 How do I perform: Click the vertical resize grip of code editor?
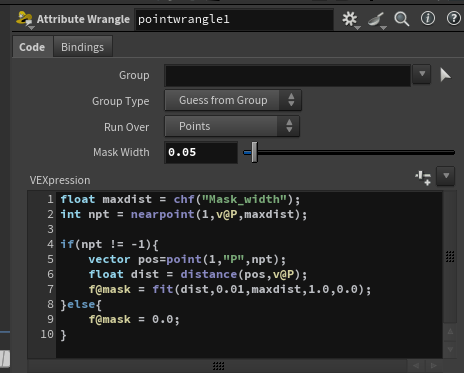(x=450, y=256)
